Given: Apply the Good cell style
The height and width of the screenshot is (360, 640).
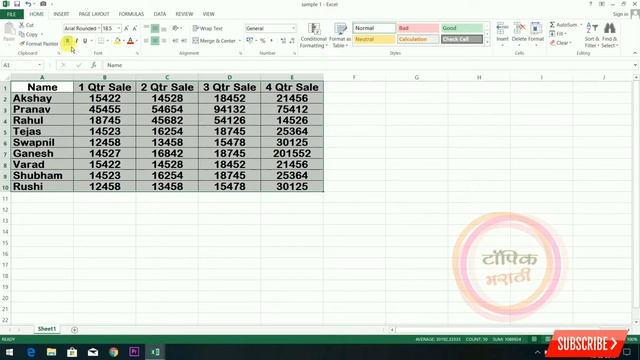Looking at the screenshot, I should click(x=462, y=28).
